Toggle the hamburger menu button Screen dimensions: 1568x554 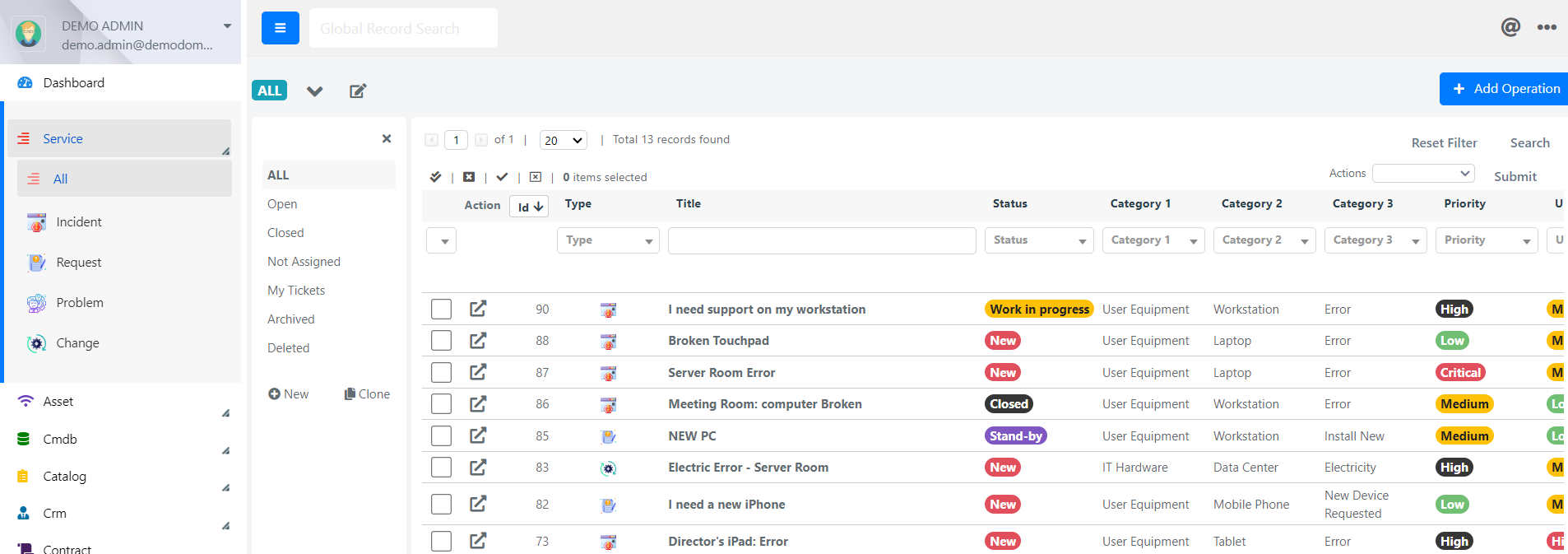280,28
